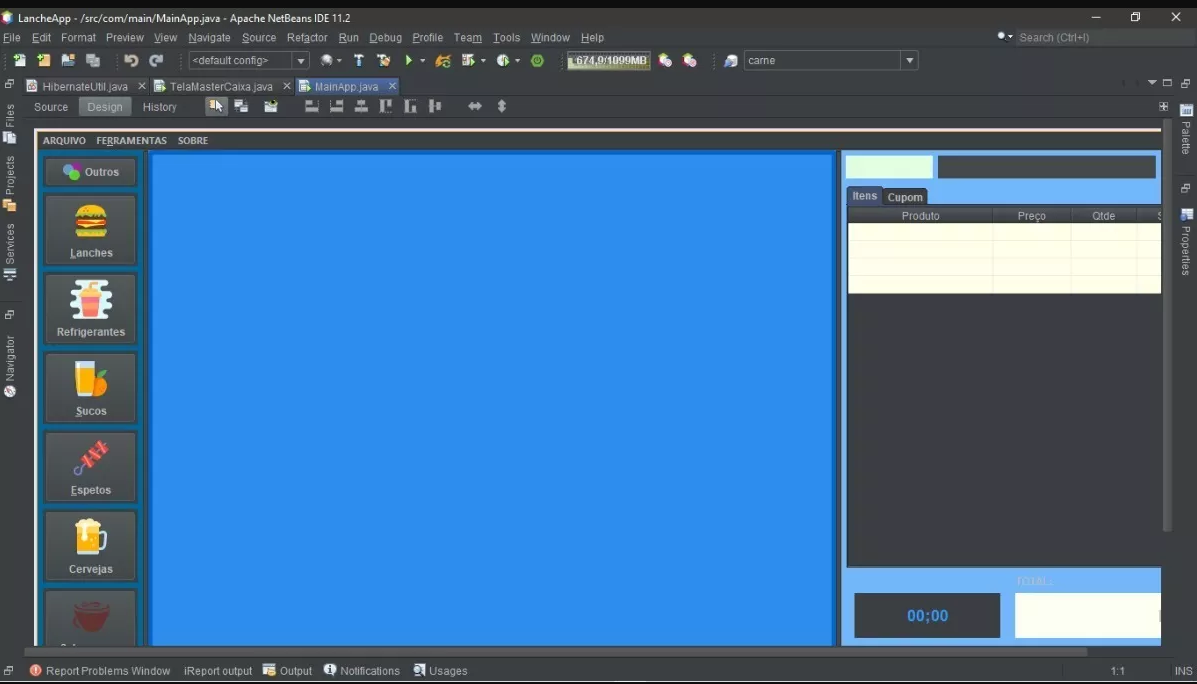The image size is (1197, 684).
Task: Click the second icon after memory indicator
Action: 689,60
